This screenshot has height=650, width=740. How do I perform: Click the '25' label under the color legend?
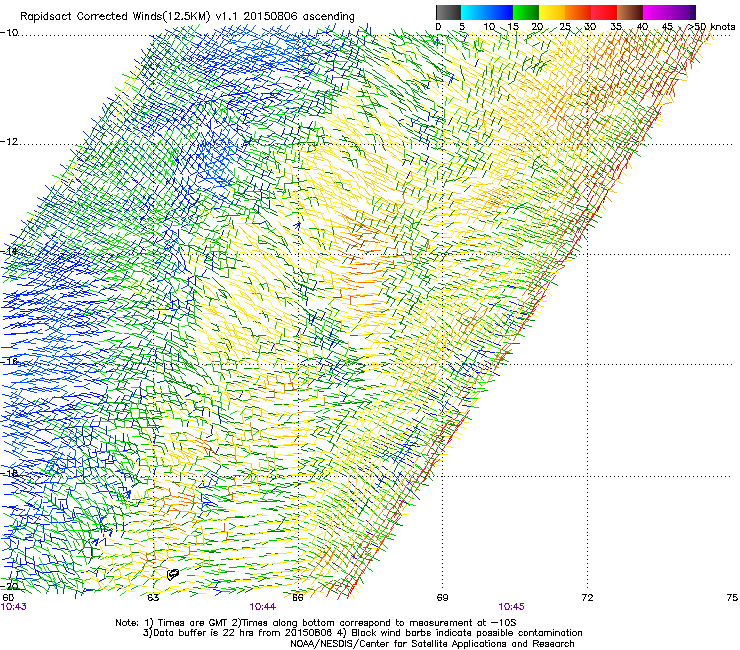[x=564, y=26]
